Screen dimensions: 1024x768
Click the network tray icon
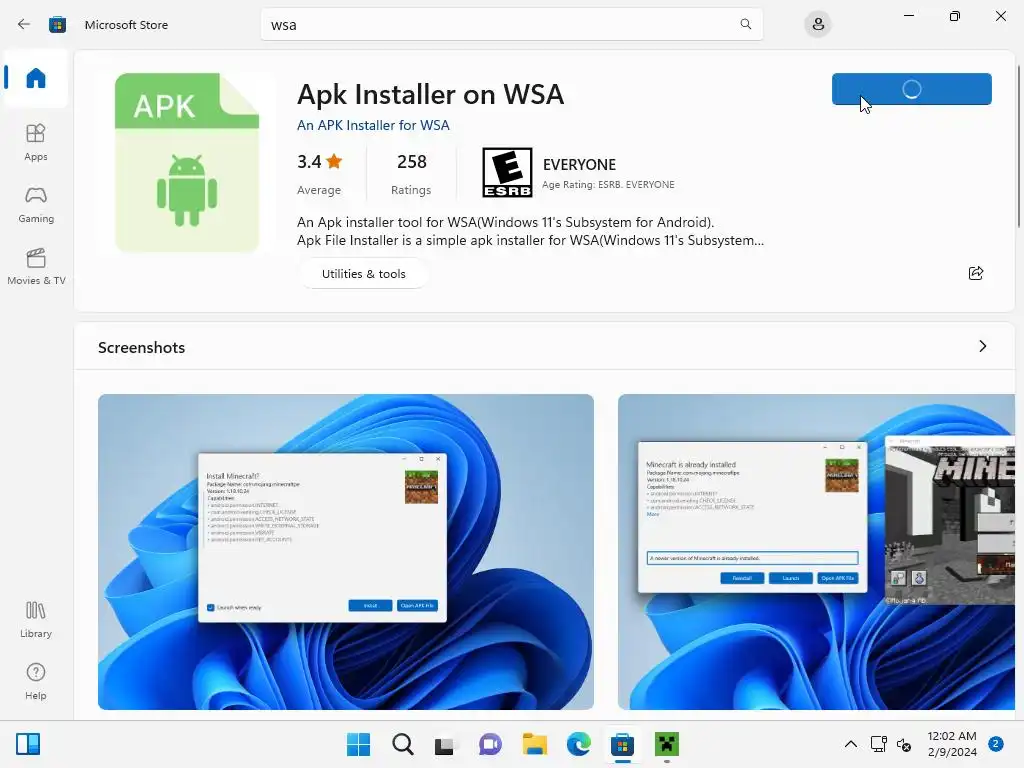click(x=878, y=744)
